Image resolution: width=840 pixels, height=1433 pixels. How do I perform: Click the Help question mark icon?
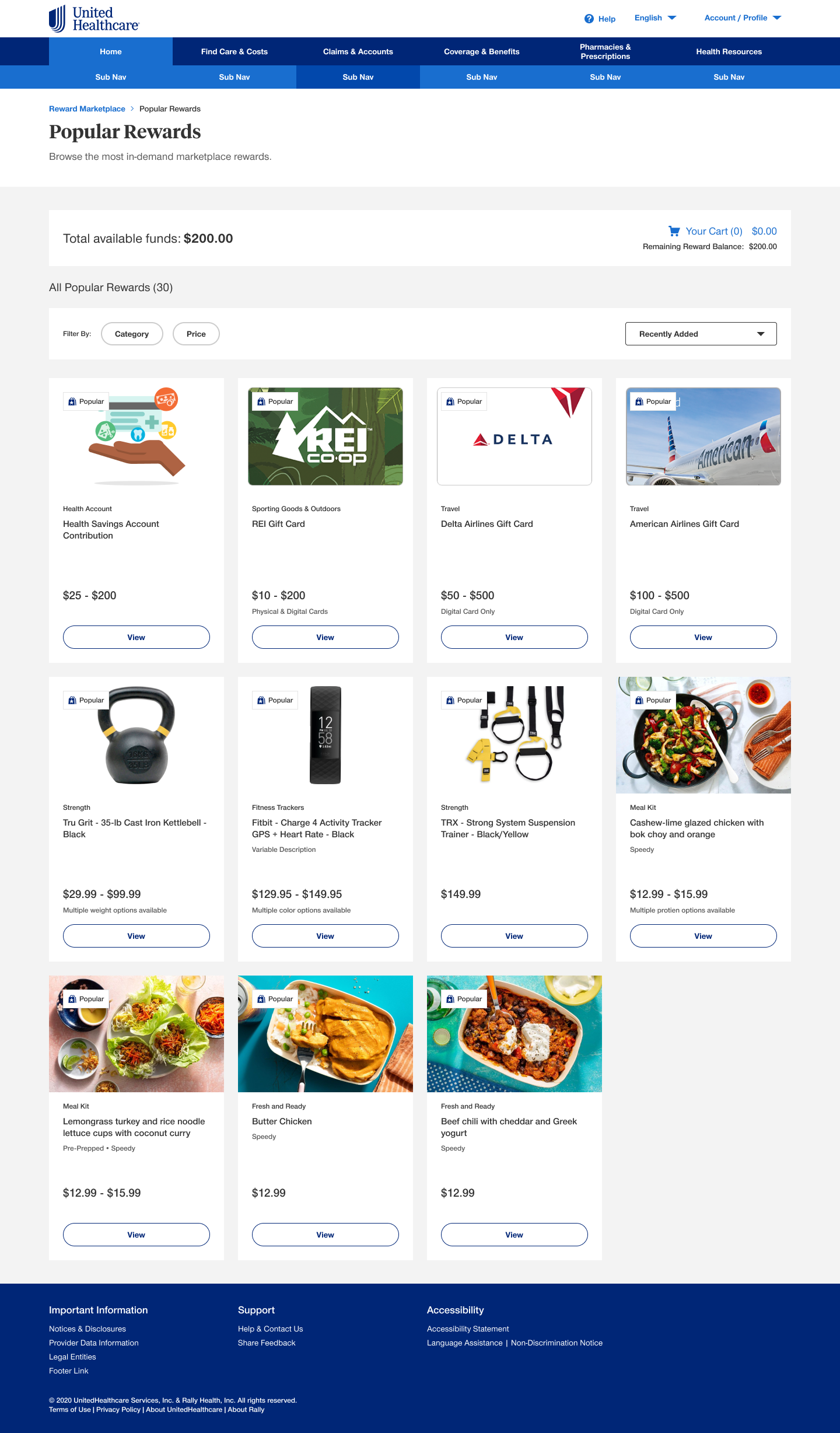tap(589, 19)
